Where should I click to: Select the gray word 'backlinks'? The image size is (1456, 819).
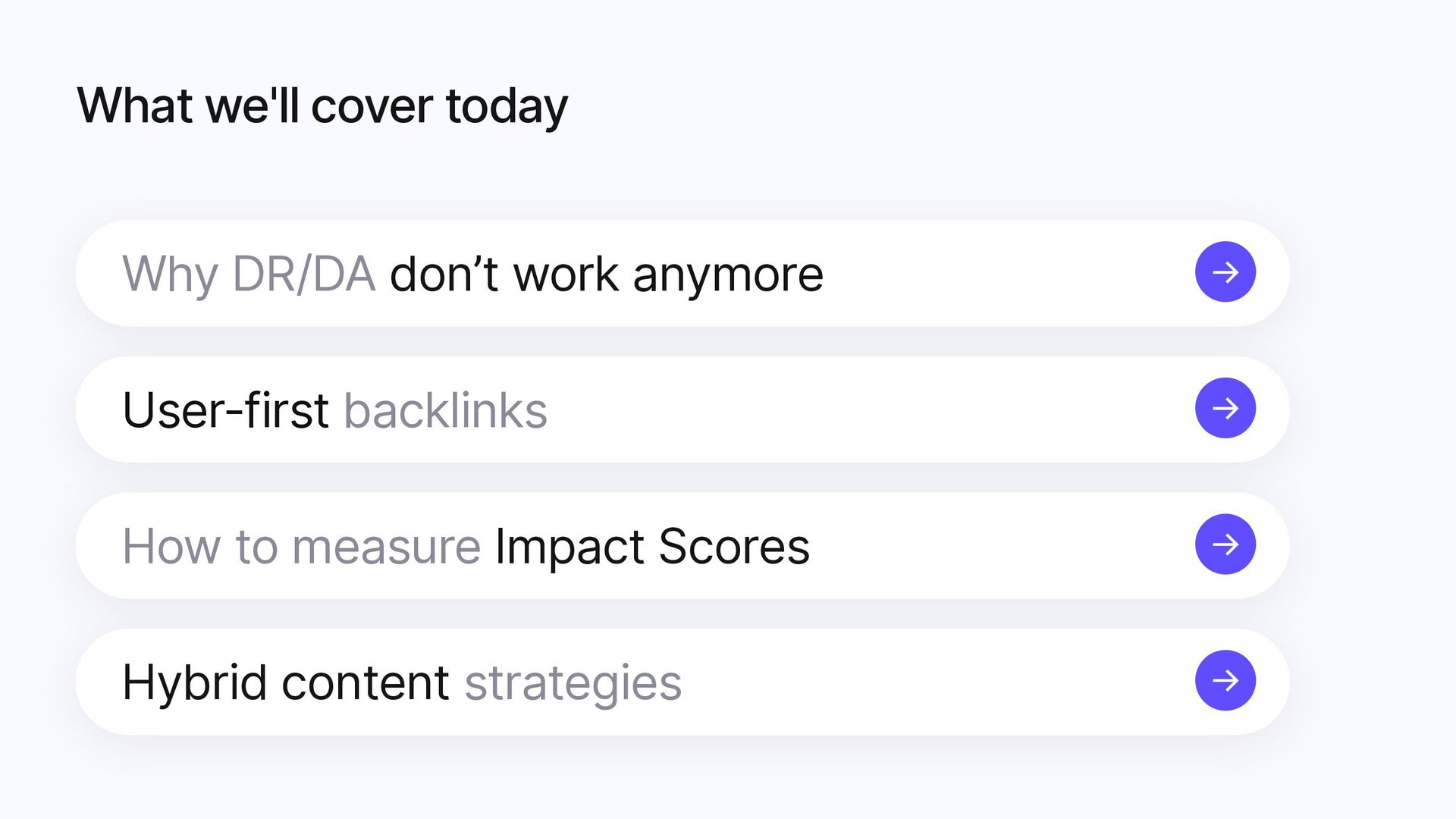pyautogui.click(x=445, y=410)
